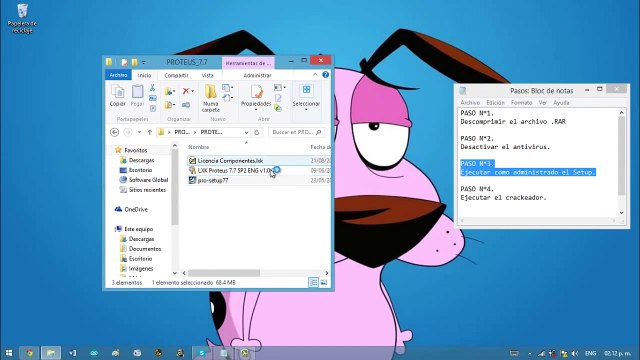
Task: Open the Archivo tab in Explorer
Action: click(118, 75)
